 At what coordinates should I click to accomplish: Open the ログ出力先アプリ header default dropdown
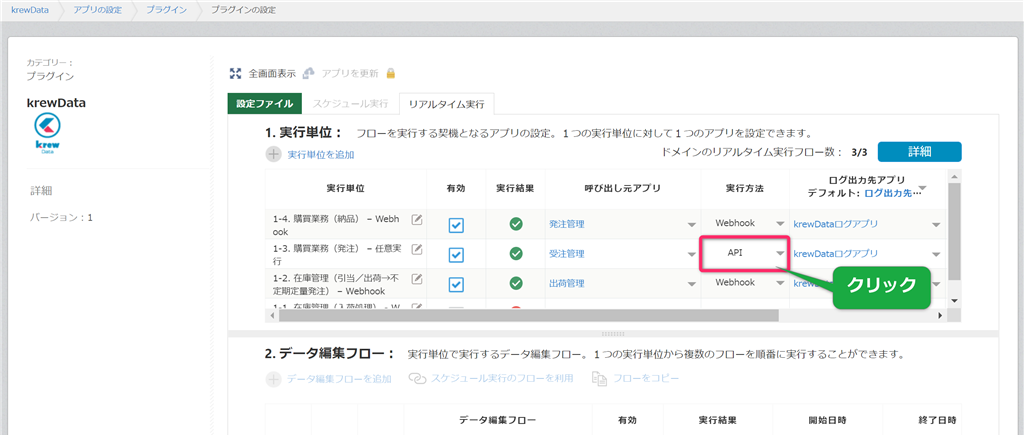[922, 188]
